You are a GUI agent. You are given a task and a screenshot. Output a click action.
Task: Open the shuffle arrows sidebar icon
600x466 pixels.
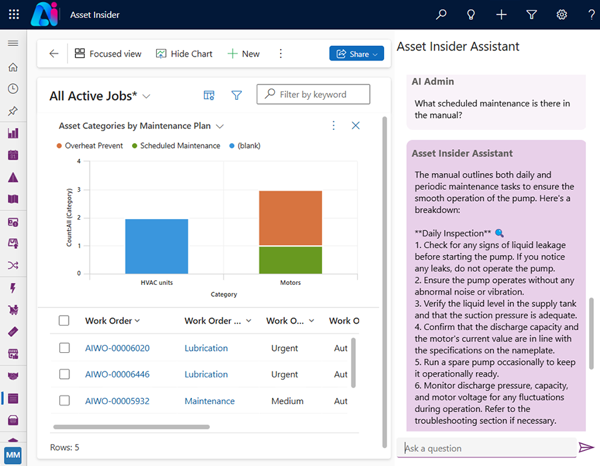tap(13, 265)
